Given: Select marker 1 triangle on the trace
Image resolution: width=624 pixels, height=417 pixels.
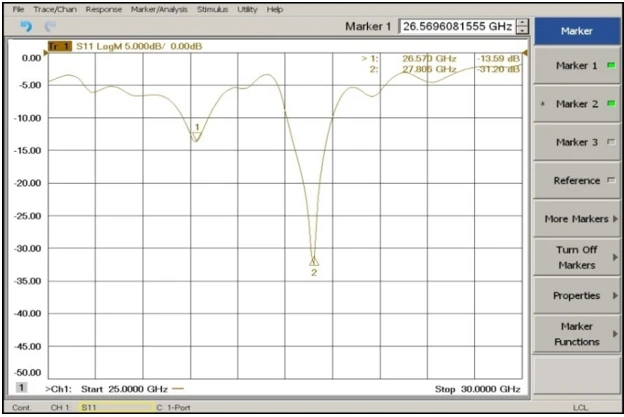Looking at the screenshot, I should coord(197,136).
